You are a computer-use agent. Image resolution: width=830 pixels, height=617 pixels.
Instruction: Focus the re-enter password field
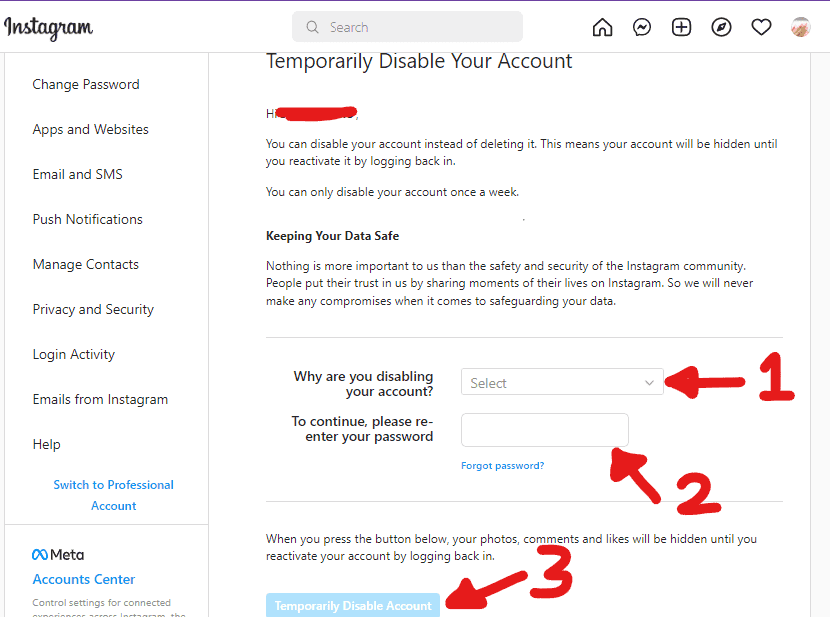(x=545, y=430)
